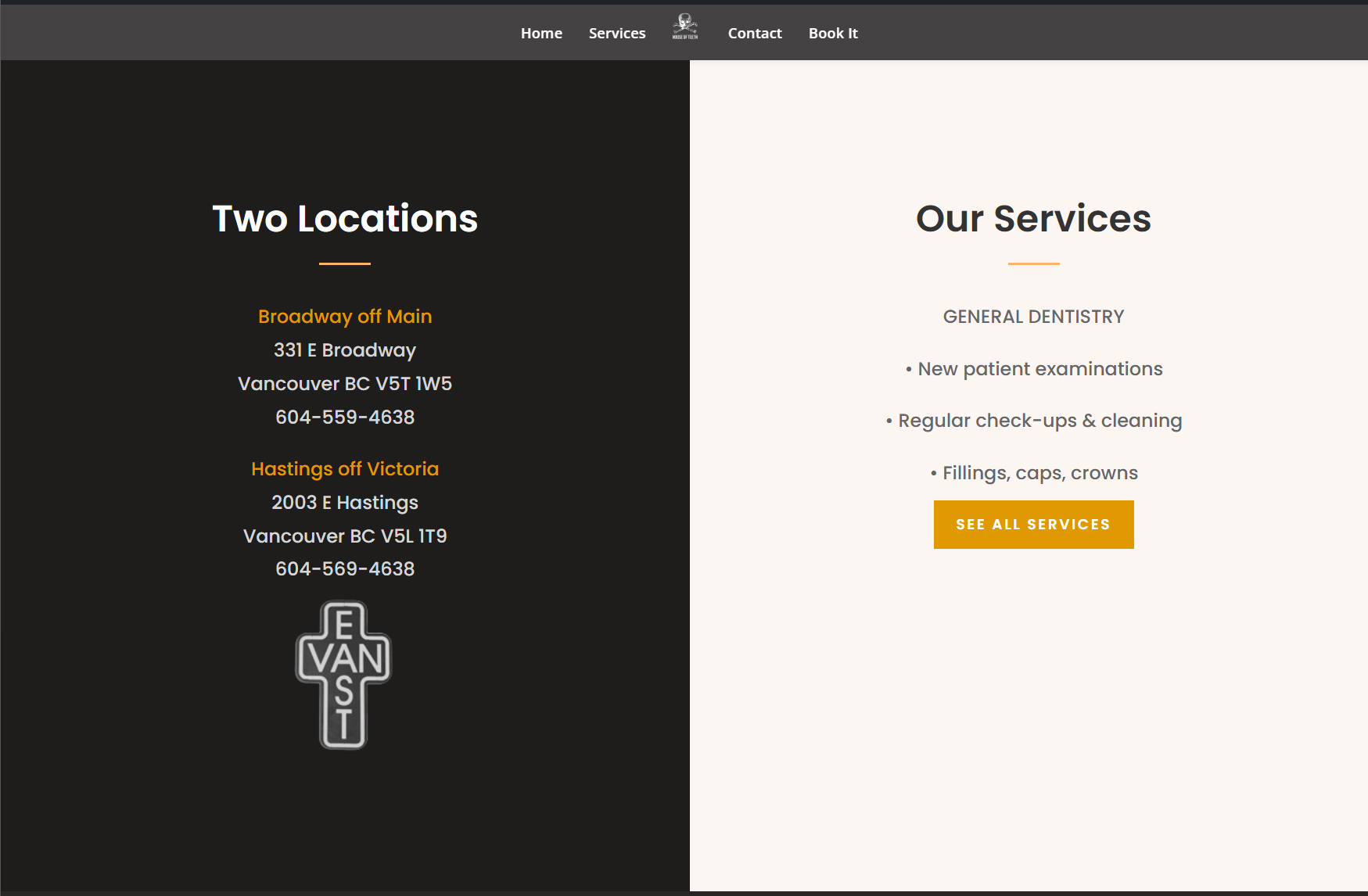1368x896 pixels.
Task: Click the text Vancouver BC V5L 1T9
Action: click(x=345, y=536)
